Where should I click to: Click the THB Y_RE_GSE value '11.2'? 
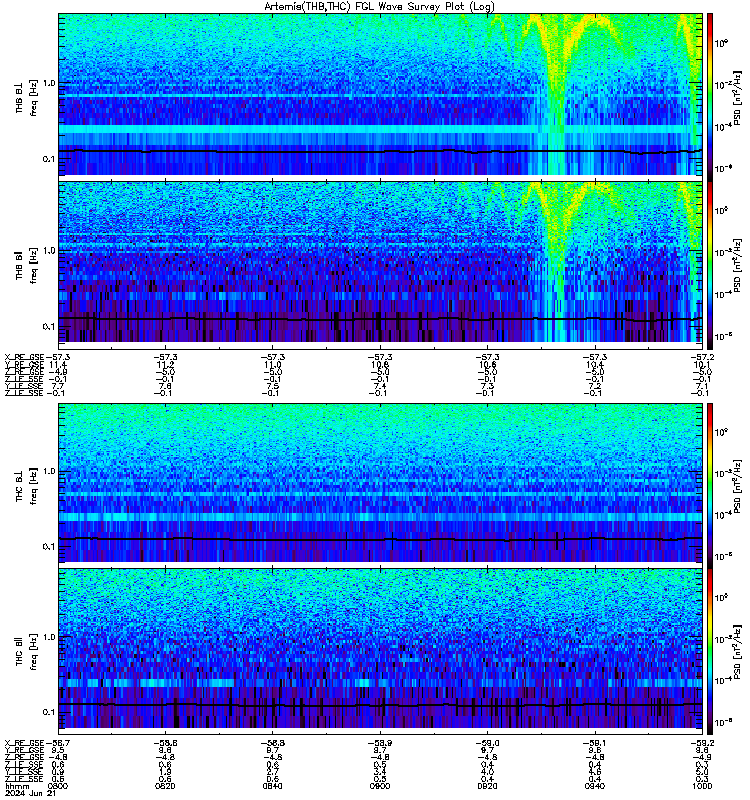[x=165, y=364]
